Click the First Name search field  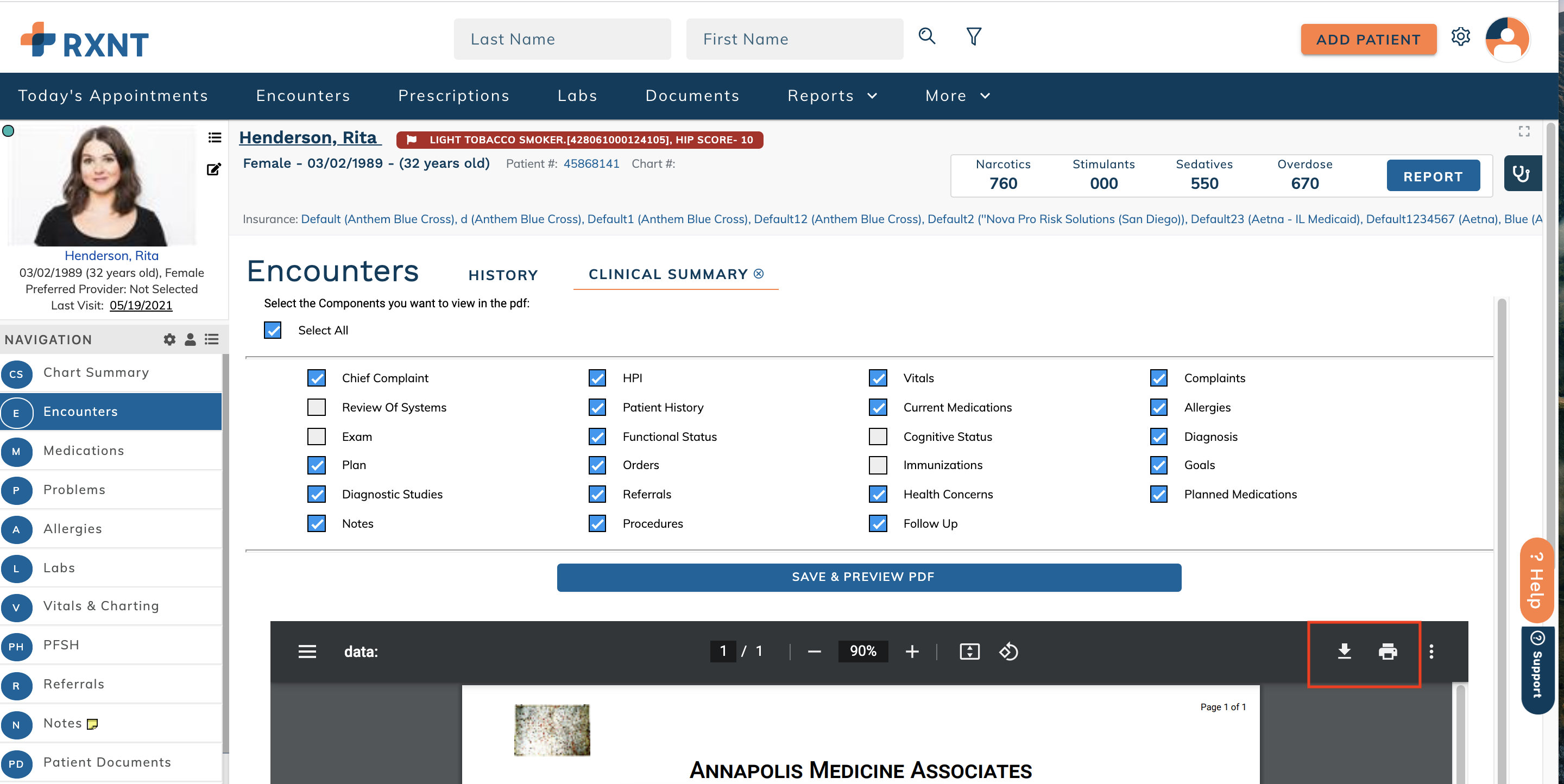point(794,39)
